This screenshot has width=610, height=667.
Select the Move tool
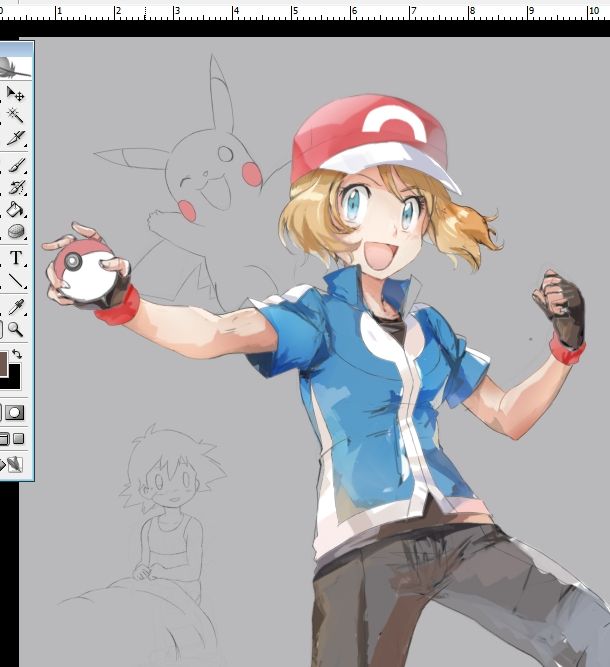pyautogui.click(x=15, y=94)
